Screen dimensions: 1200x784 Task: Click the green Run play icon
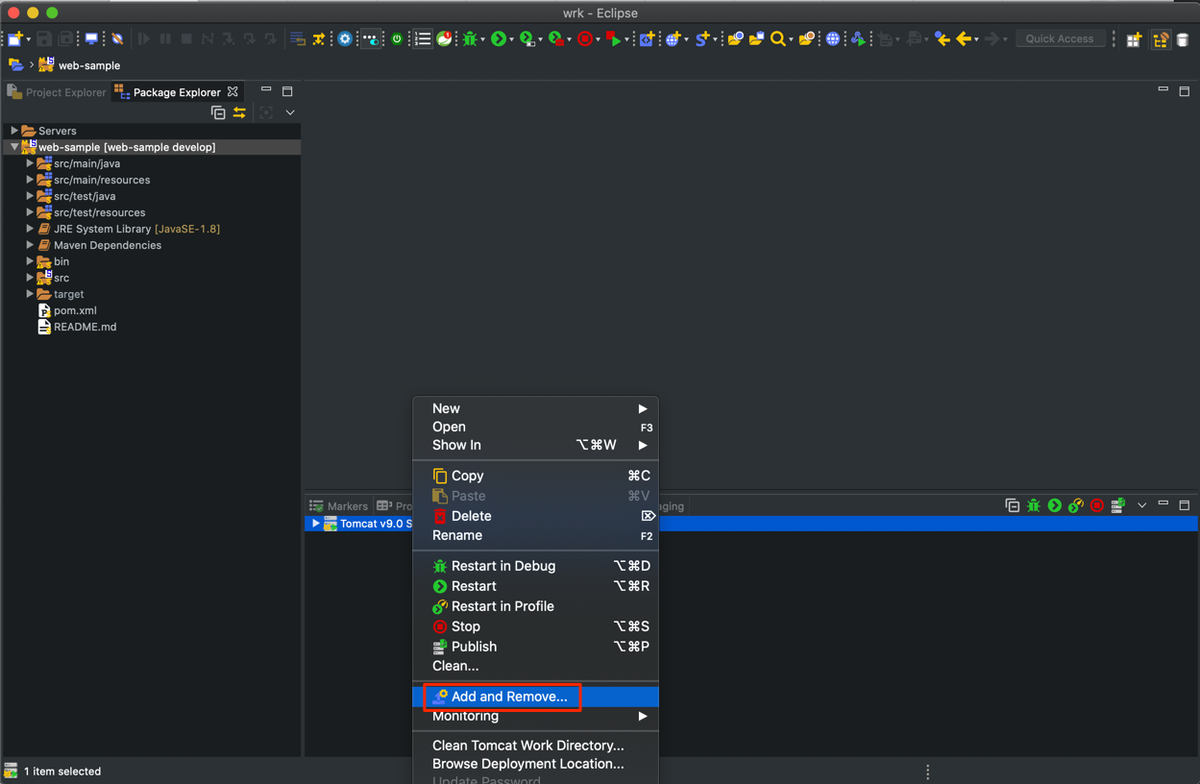click(498, 39)
